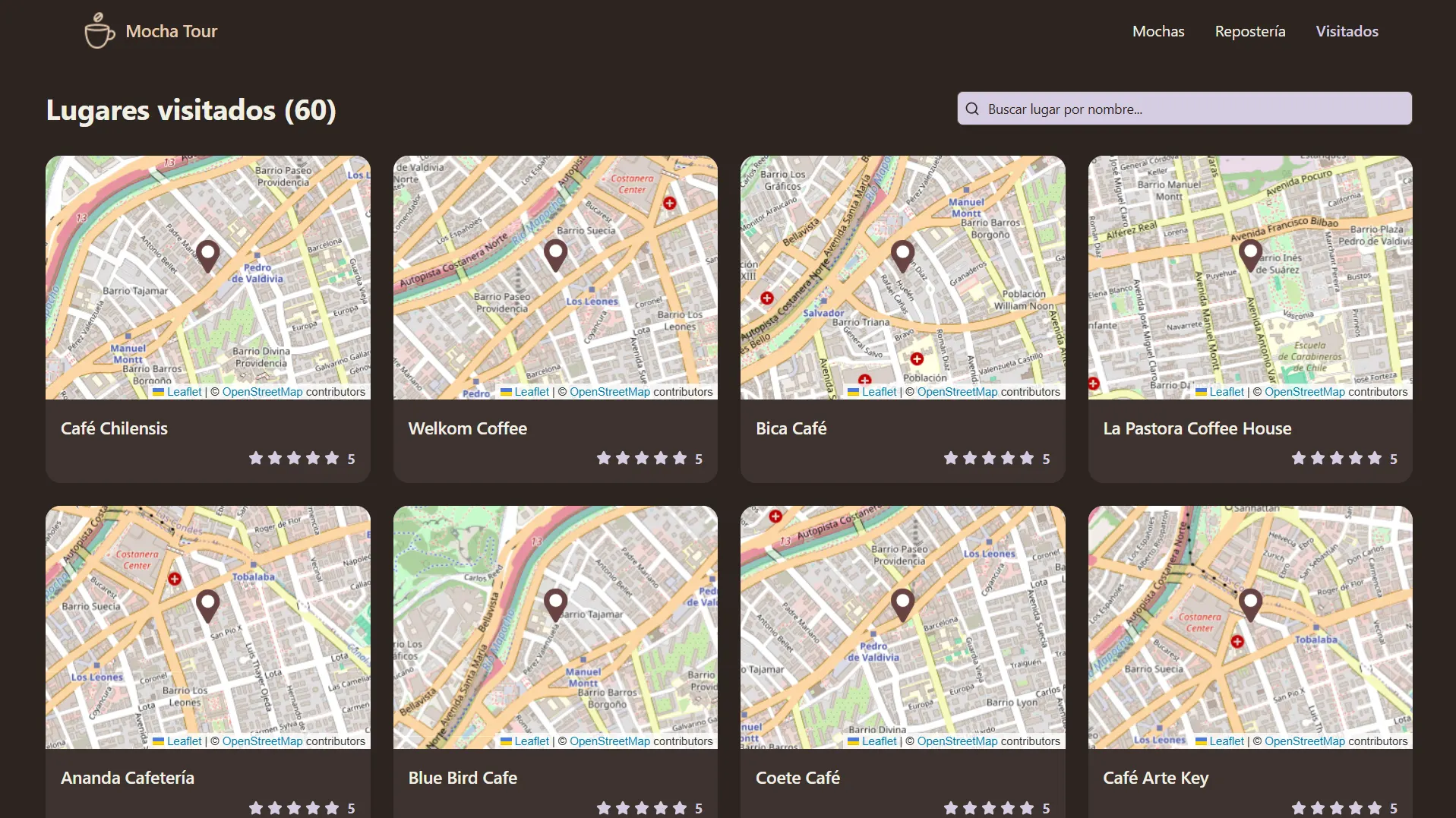Viewport: 1456px width, 818px height.
Task: Click the Mocha Tour brand name
Action: point(172,31)
